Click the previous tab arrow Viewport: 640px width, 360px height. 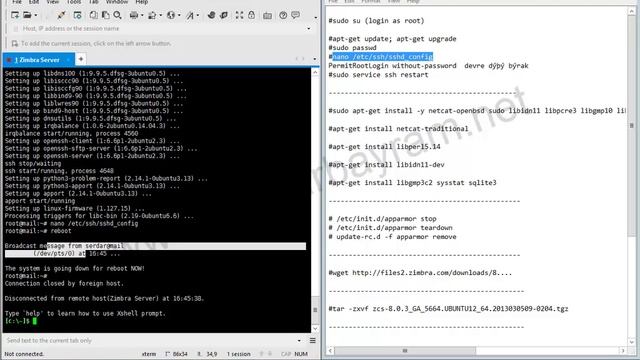tap(297, 59)
